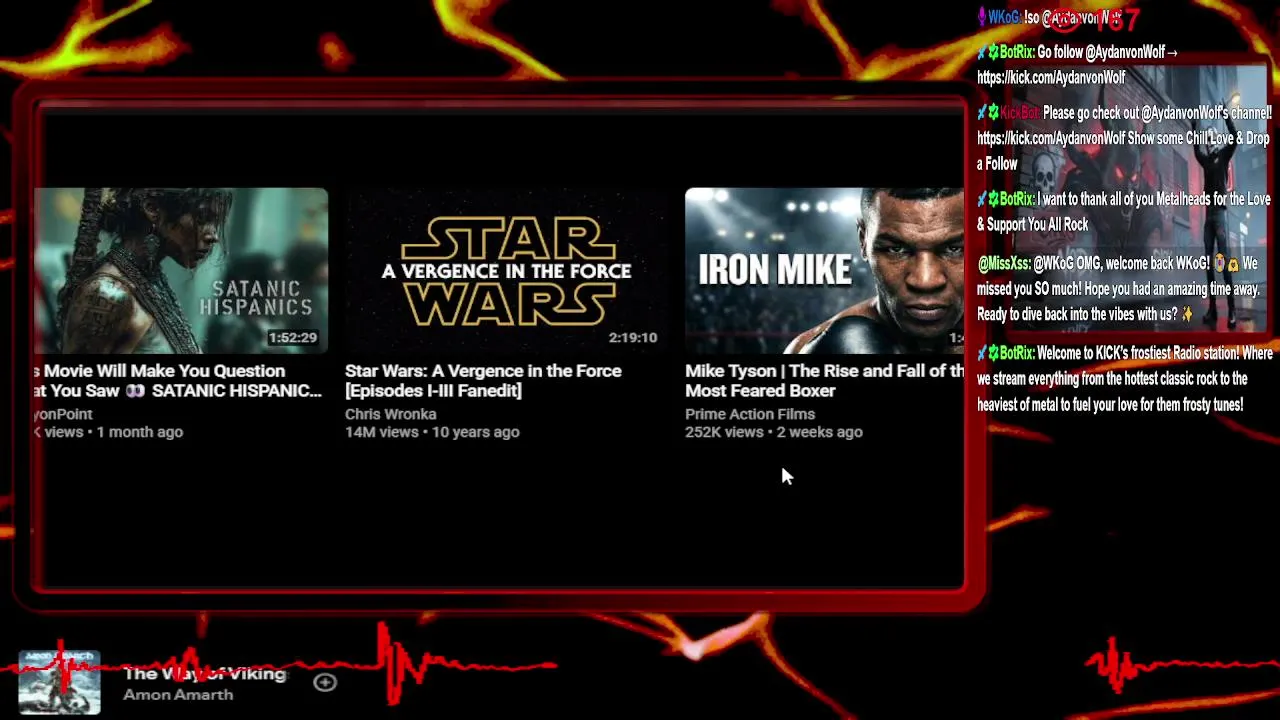1280x720 pixels.
Task: Click '252K views • 2 weeks ago' text
Action: click(x=774, y=432)
